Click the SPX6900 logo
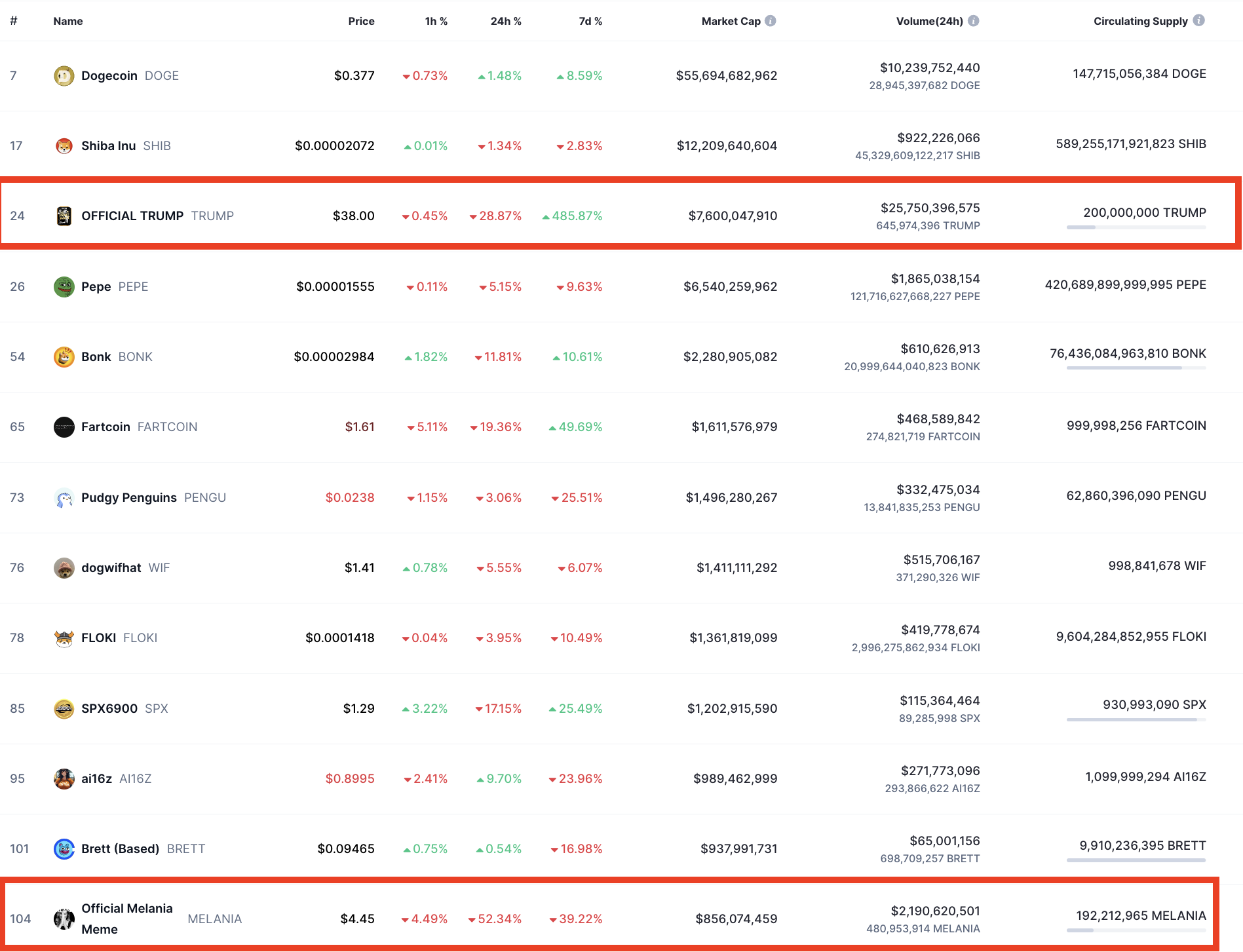 click(64, 708)
